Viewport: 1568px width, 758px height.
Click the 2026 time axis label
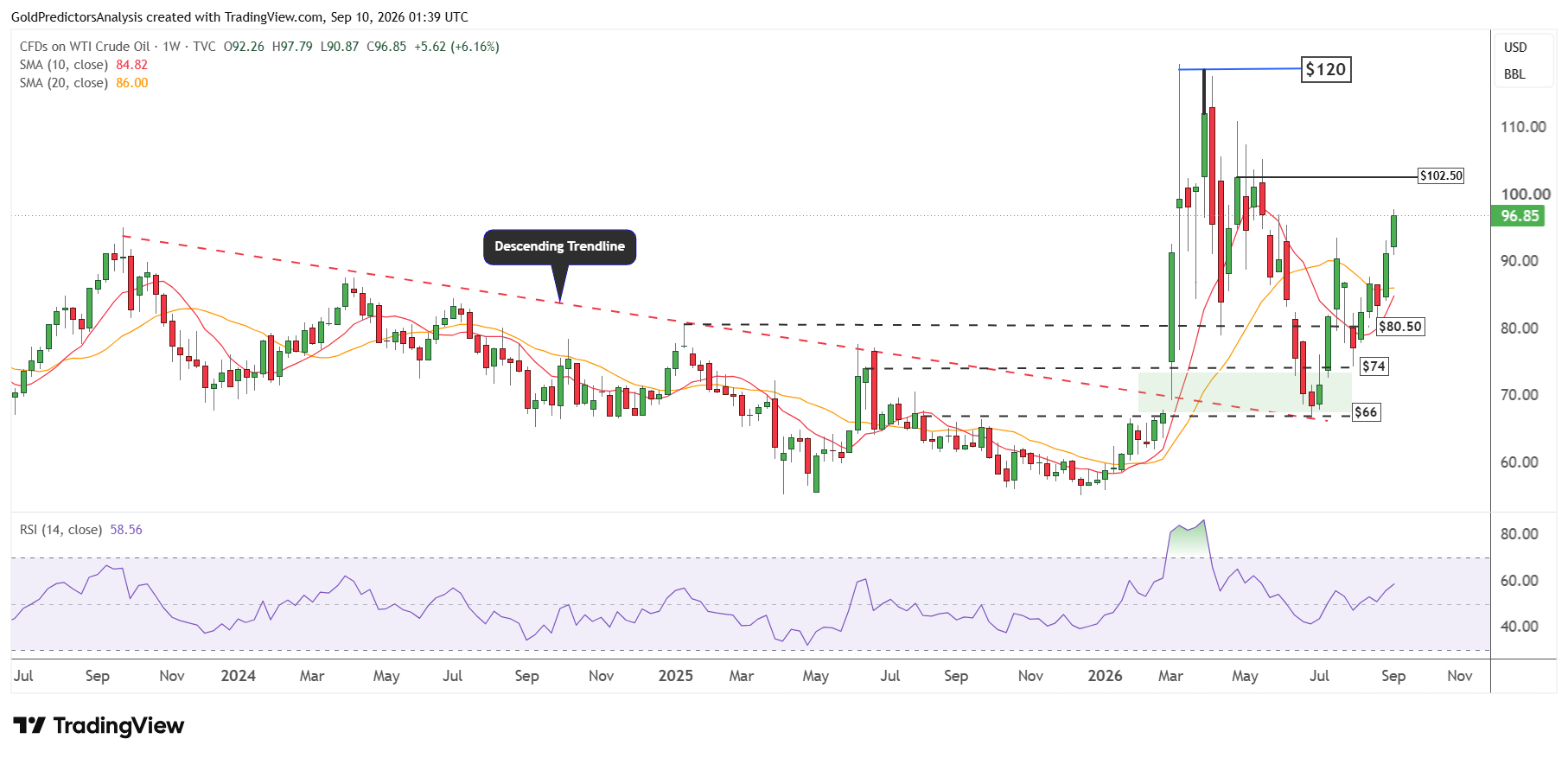click(1106, 676)
